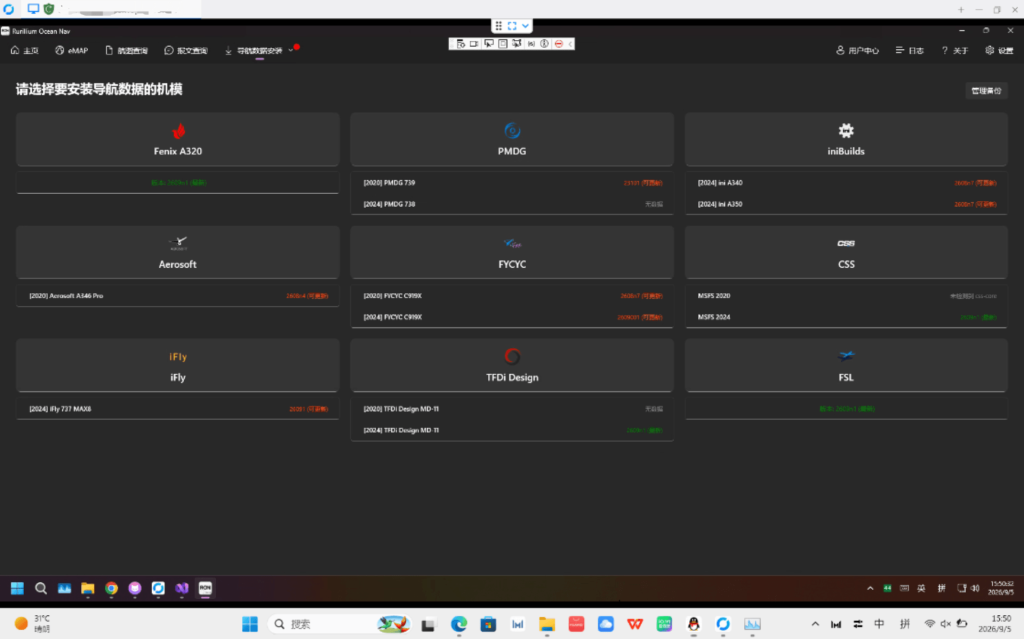Screen dimensions: 1024x639
Task: Select the [2020] PMDG 739 row
Action: click(512, 183)
